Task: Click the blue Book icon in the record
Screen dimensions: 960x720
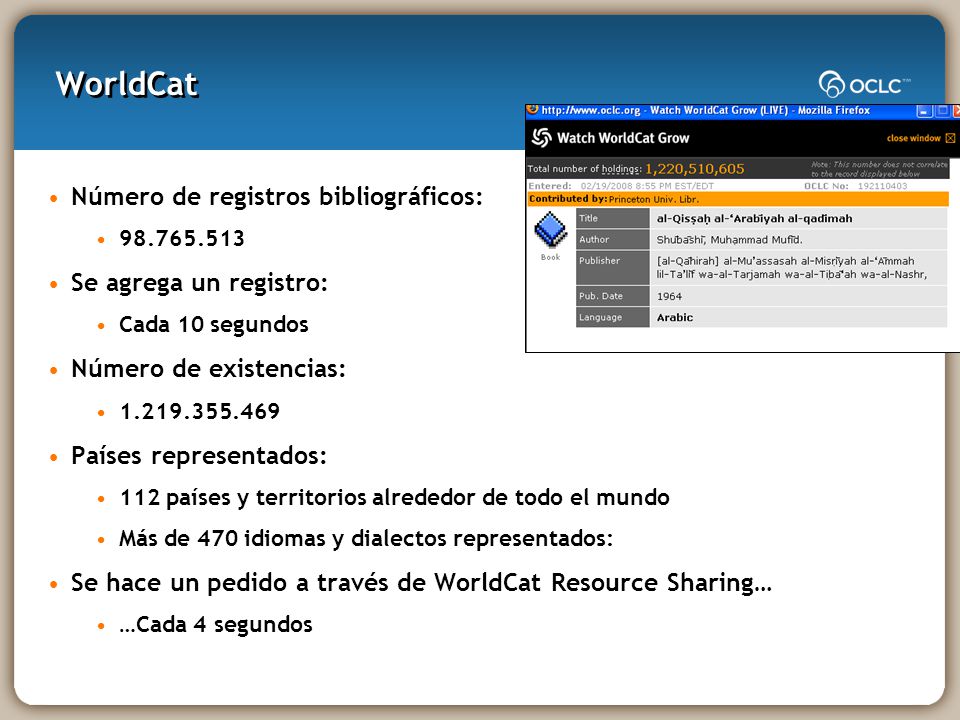Action: (x=550, y=229)
